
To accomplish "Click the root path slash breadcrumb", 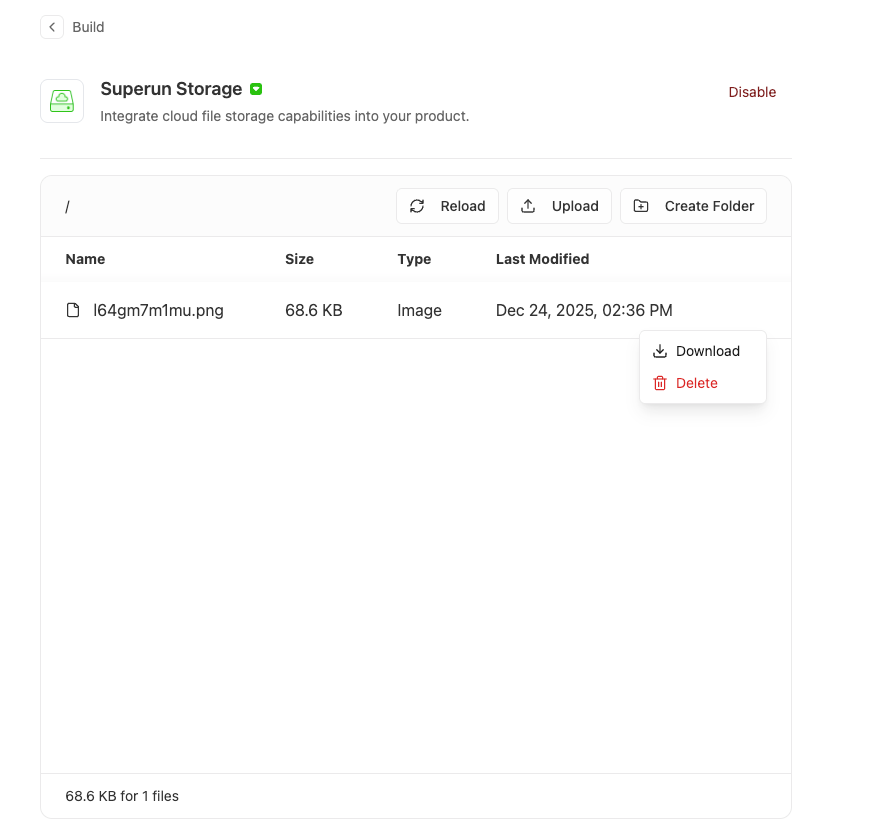I will click(67, 207).
